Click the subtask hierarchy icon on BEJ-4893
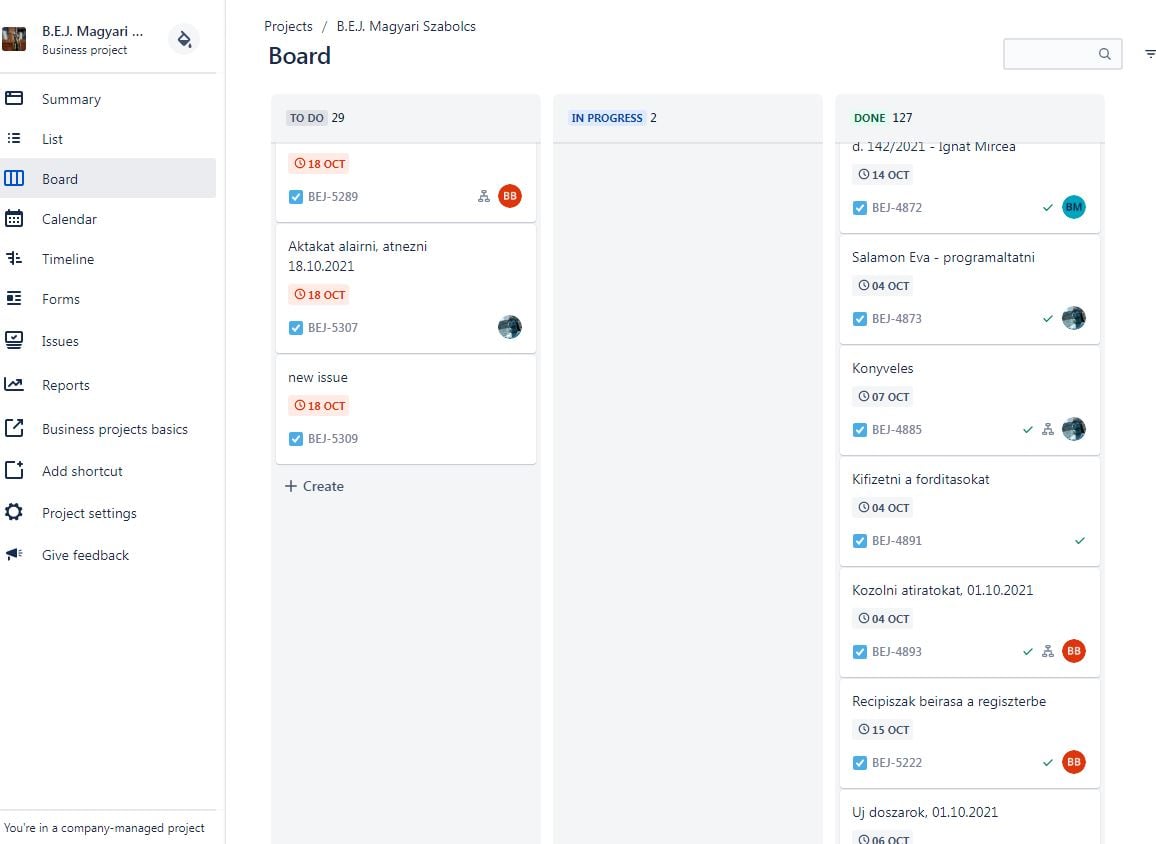 [1048, 651]
